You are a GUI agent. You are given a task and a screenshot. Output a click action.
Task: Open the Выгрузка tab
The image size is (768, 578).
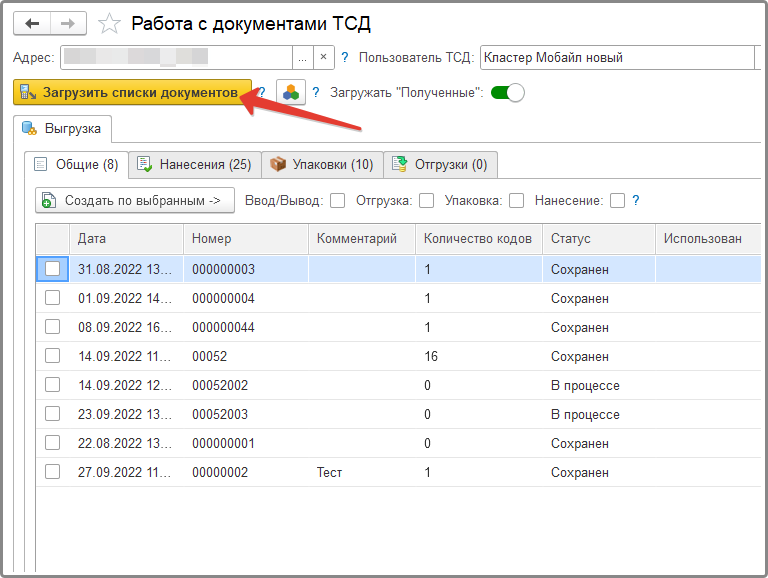(x=62, y=129)
